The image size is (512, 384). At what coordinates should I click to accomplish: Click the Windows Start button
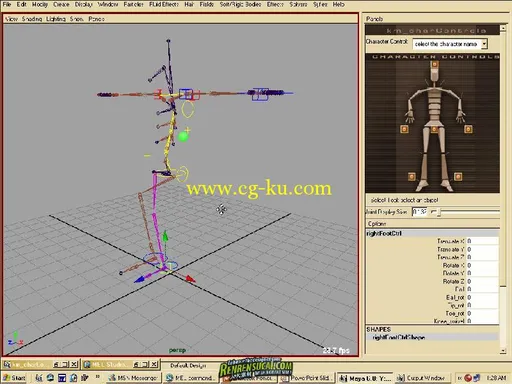point(14,378)
